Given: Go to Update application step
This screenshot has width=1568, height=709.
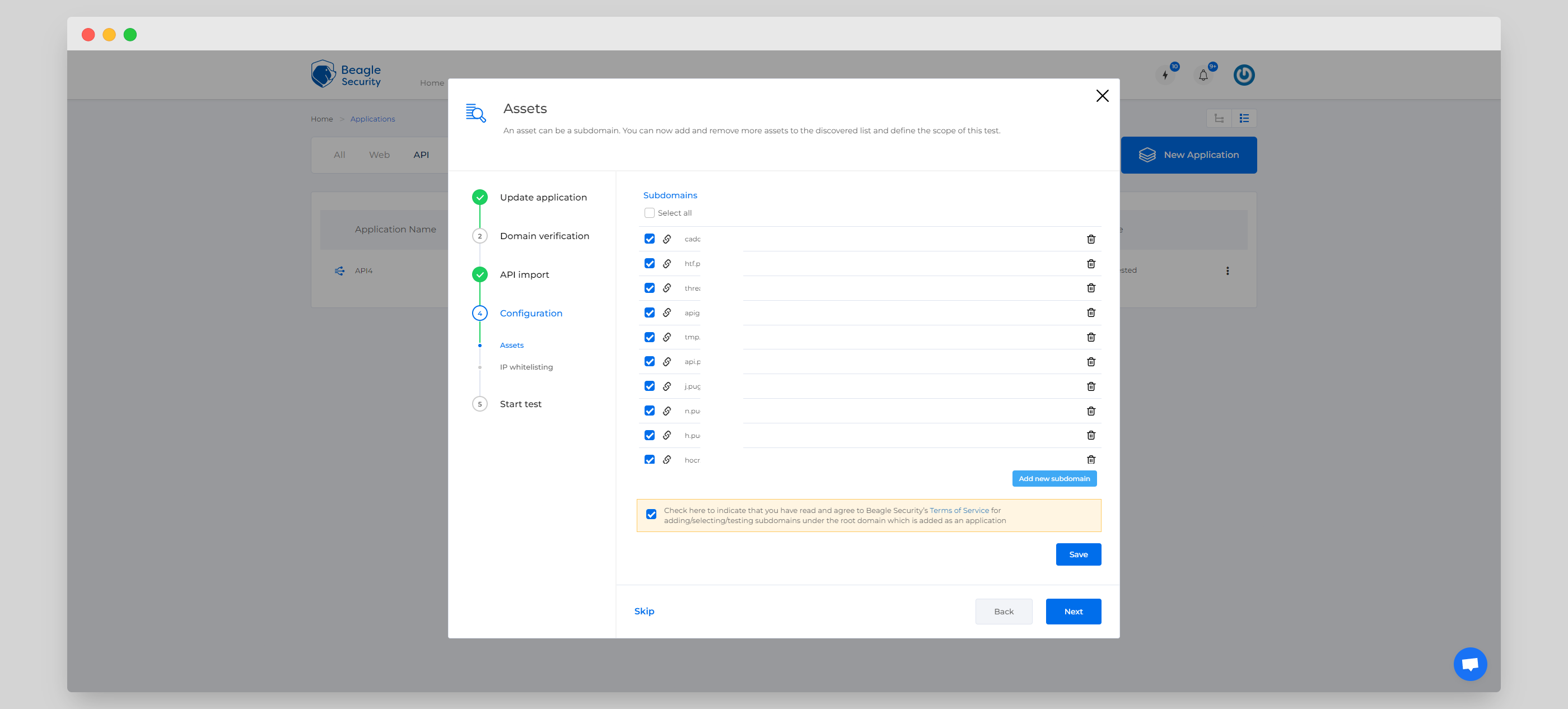Looking at the screenshot, I should (543, 197).
